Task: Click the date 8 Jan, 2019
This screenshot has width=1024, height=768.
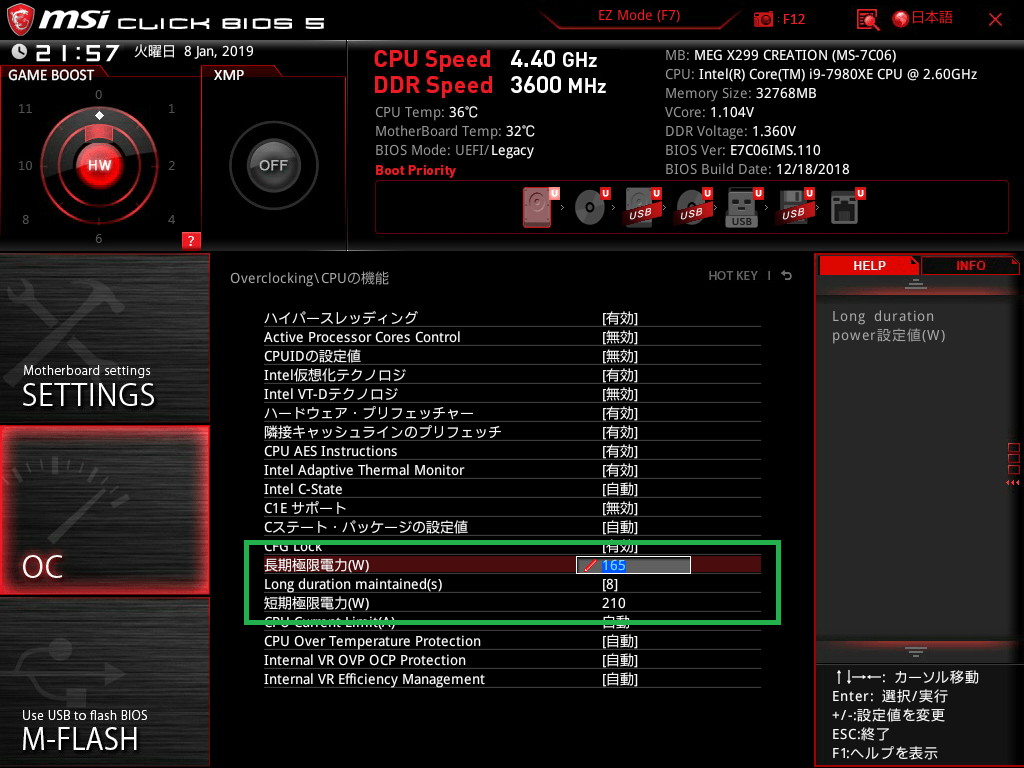Action: [x=218, y=51]
